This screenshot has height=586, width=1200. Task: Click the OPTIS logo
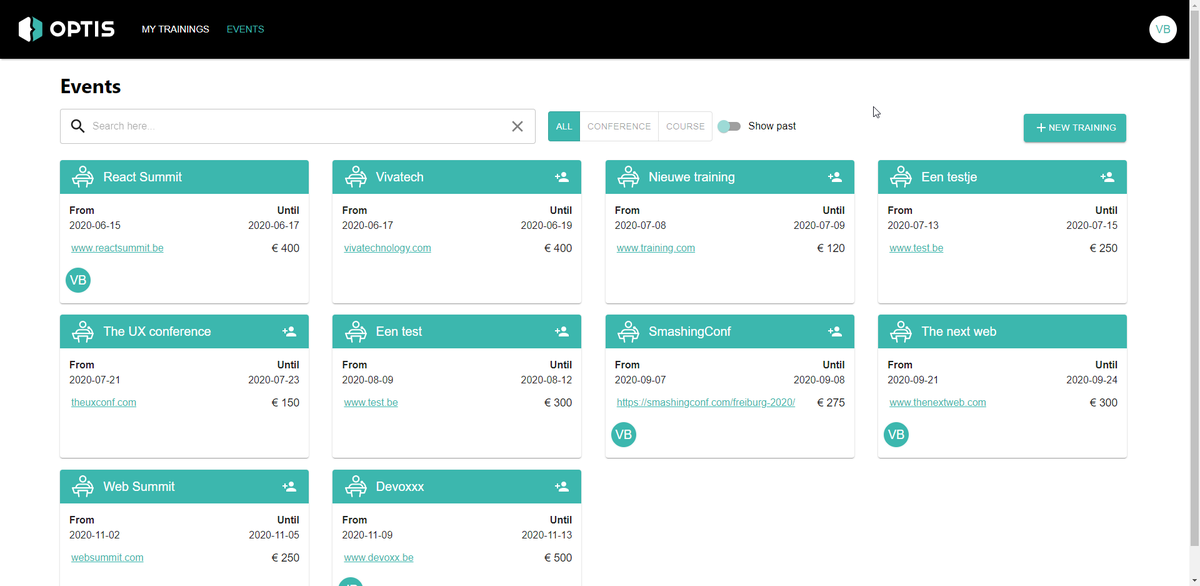[x=66, y=29]
